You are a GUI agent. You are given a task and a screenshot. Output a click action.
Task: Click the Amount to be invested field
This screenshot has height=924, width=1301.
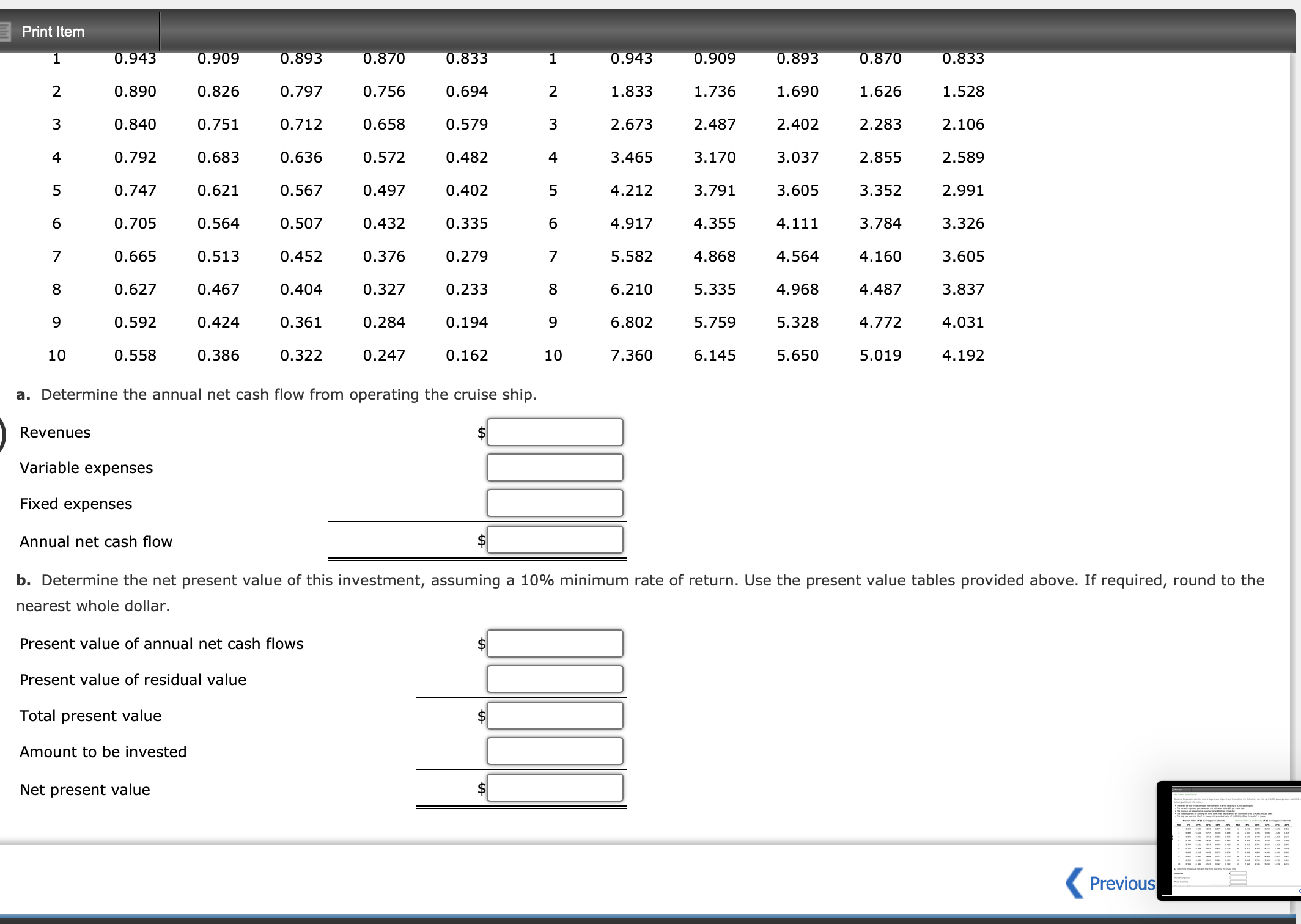tap(555, 751)
